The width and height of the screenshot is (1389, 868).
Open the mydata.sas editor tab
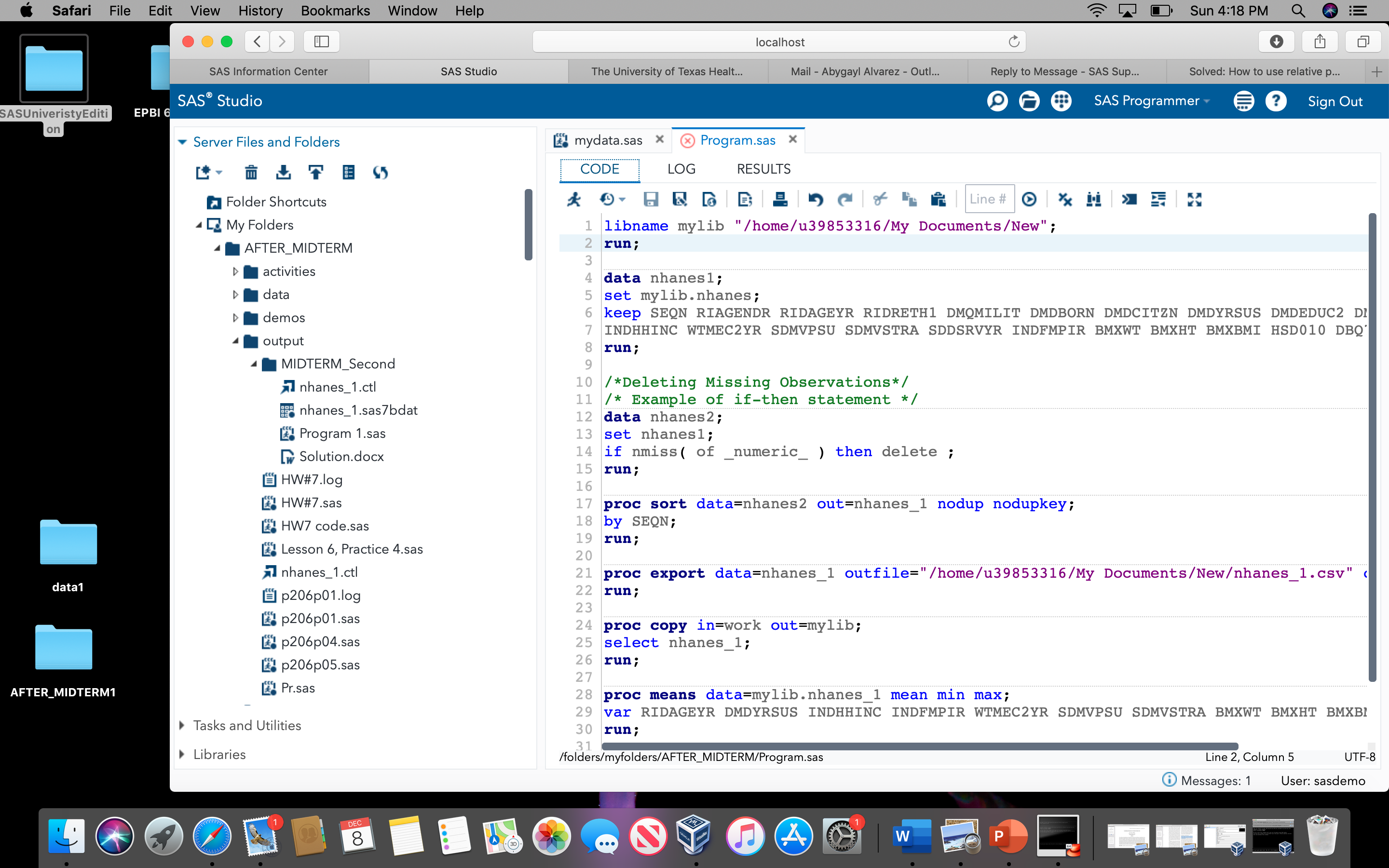click(608, 140)
